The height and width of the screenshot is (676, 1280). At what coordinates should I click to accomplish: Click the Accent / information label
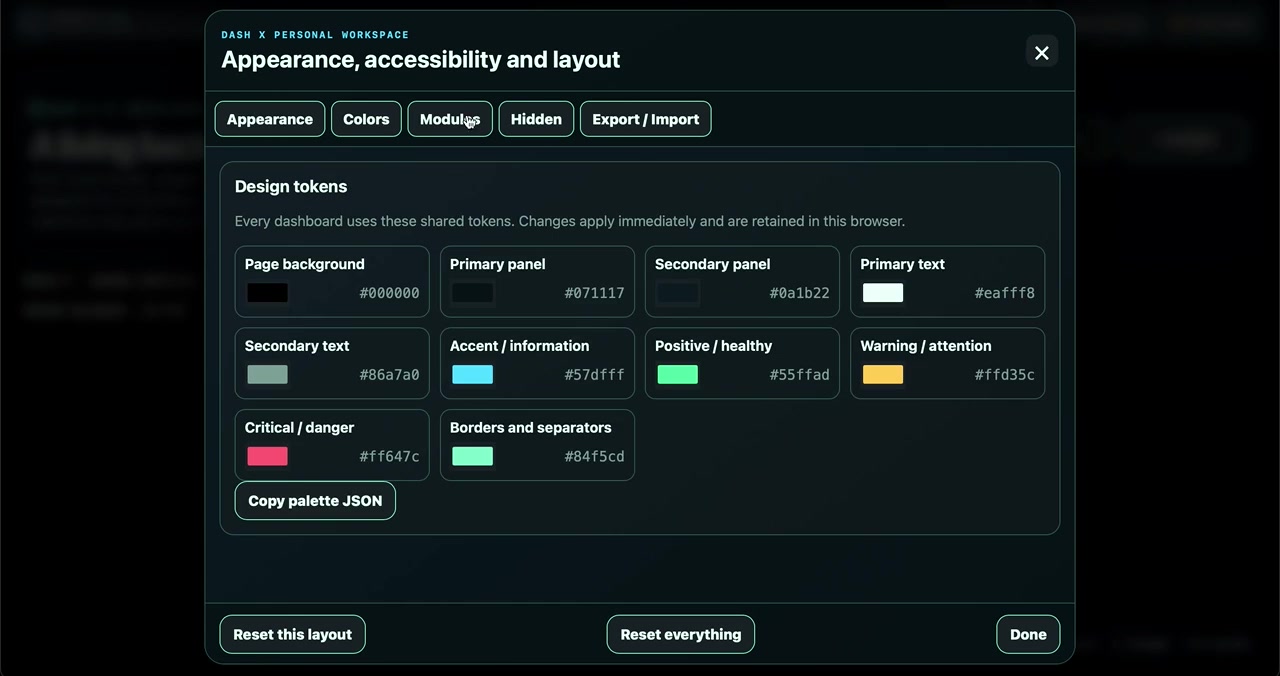(520, 346)
